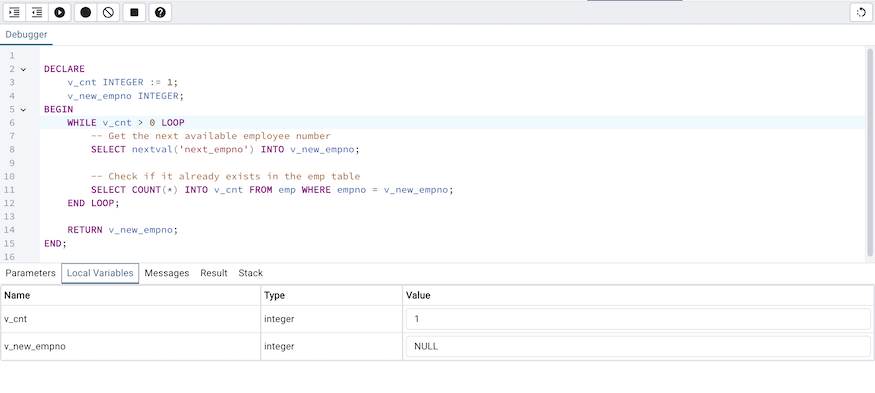Viewport: 875px width, 393px height.
Task: Click the END; line at line 15
Action: click(x=55, y=243)
